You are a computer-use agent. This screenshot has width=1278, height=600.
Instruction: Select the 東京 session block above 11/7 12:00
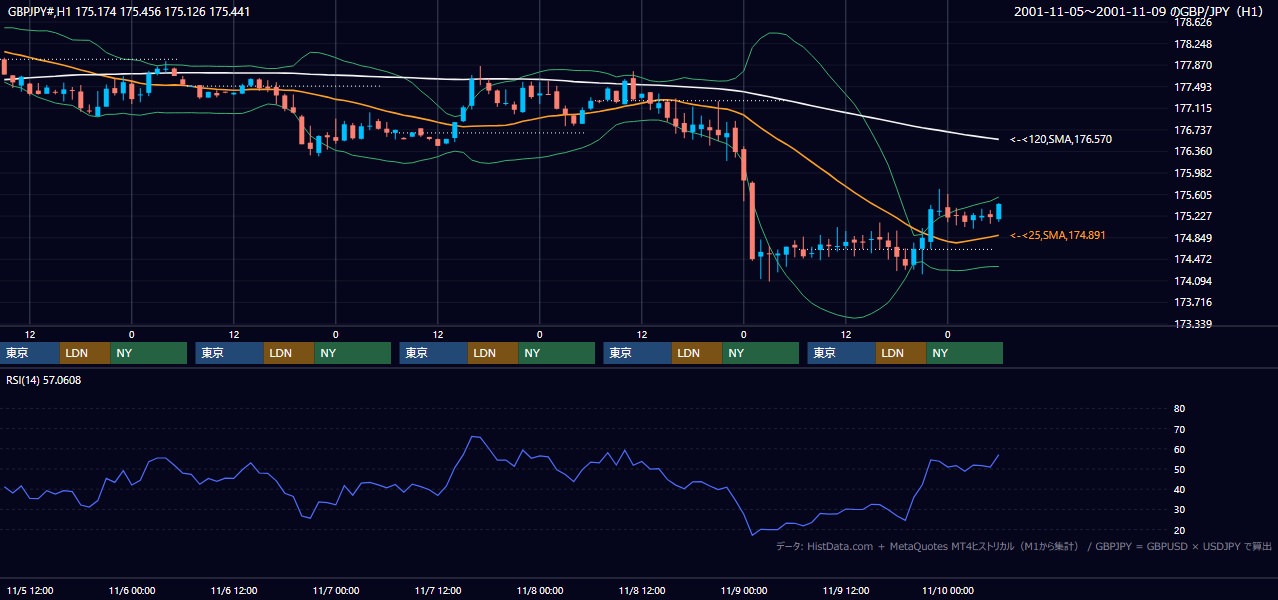click(433, 353)
